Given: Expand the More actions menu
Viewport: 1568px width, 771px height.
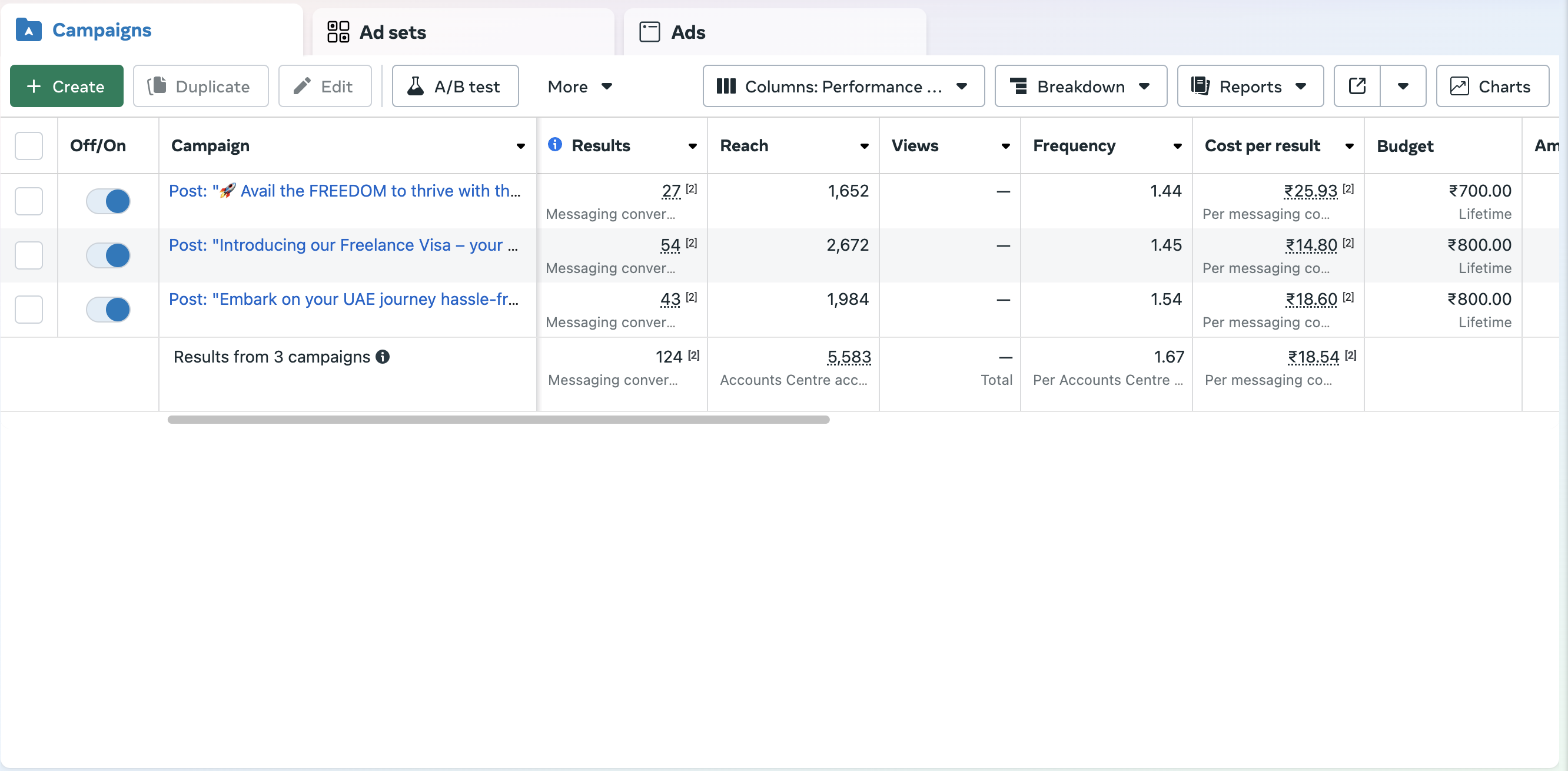Looking at the screenshot, I should click(579, 86).
